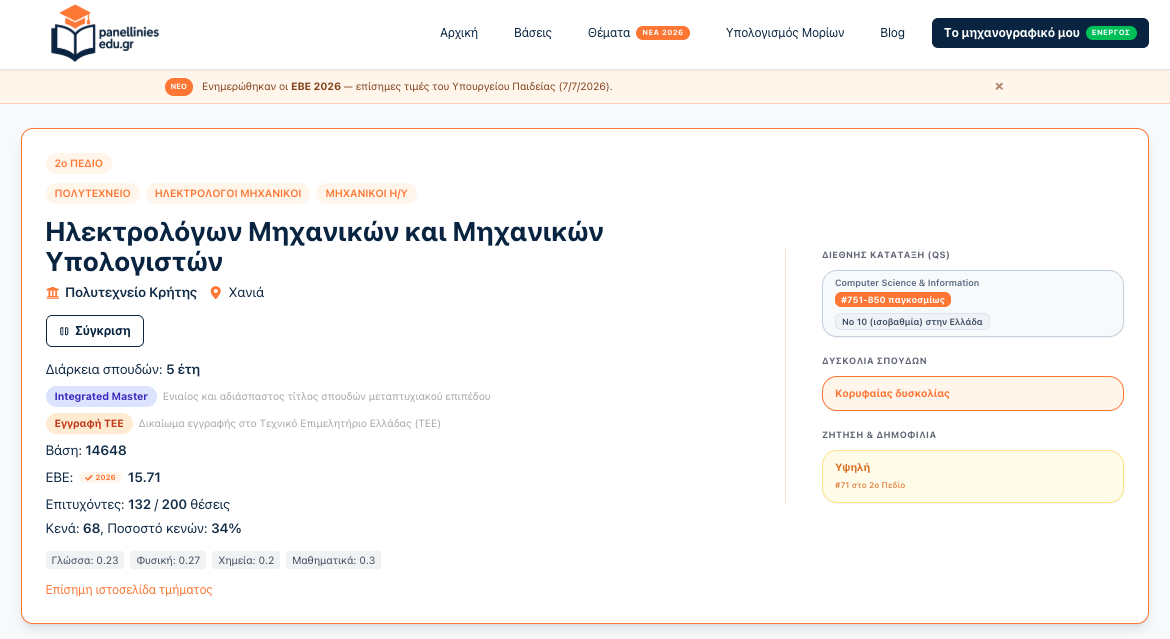The height and width of the screenshot is (639, 1170).
Task: Click the Χημεία: 0.2 coefficient chip
Action: pyautogui.click(x=246, y=561)
